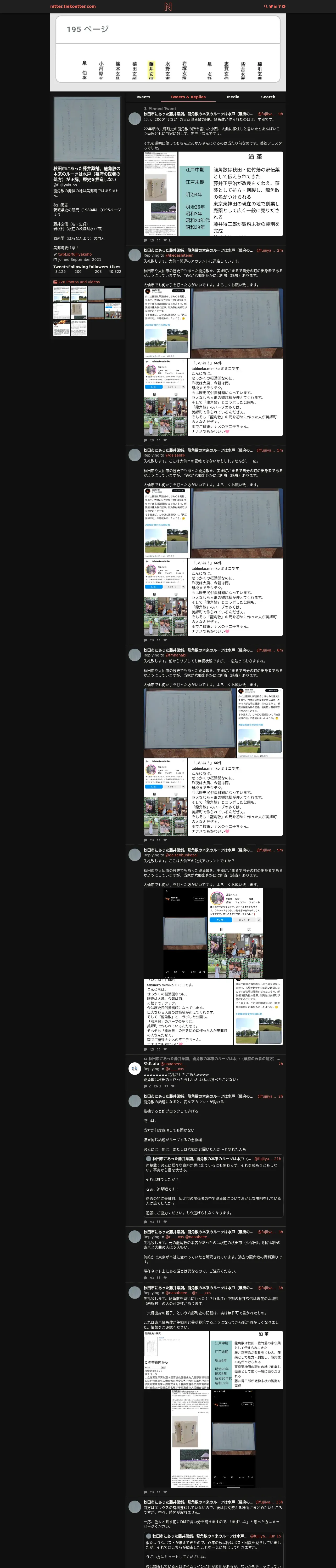Viewport: 336px width, 1568px height.
Task: Open first thumbnail in photos and videos grid
Action: point(61,294)
